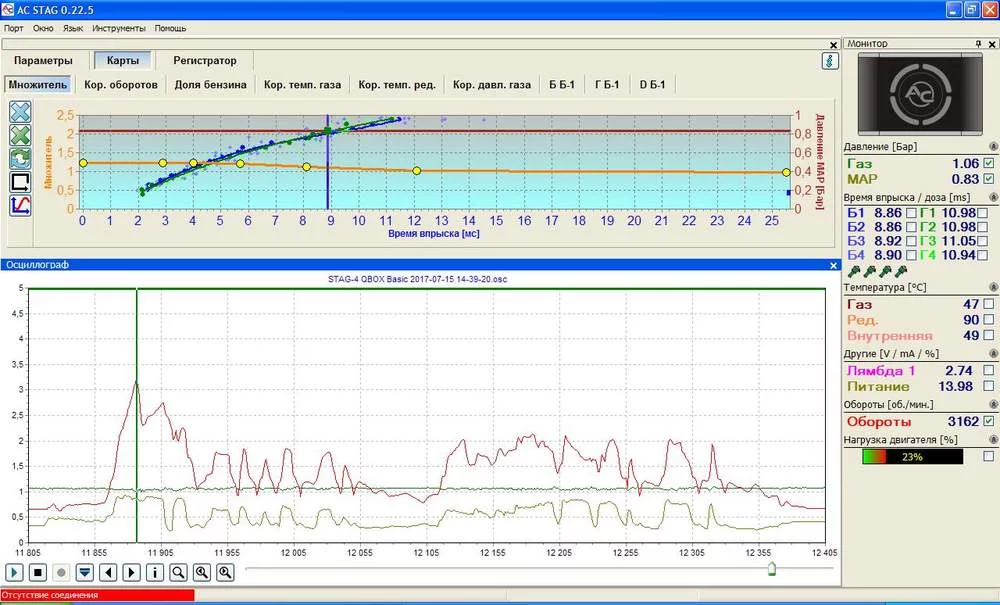Viewport: 1000px width, 605px height.
Task: Collapse the Давление [Бар] section
Action: coord(992,147)
